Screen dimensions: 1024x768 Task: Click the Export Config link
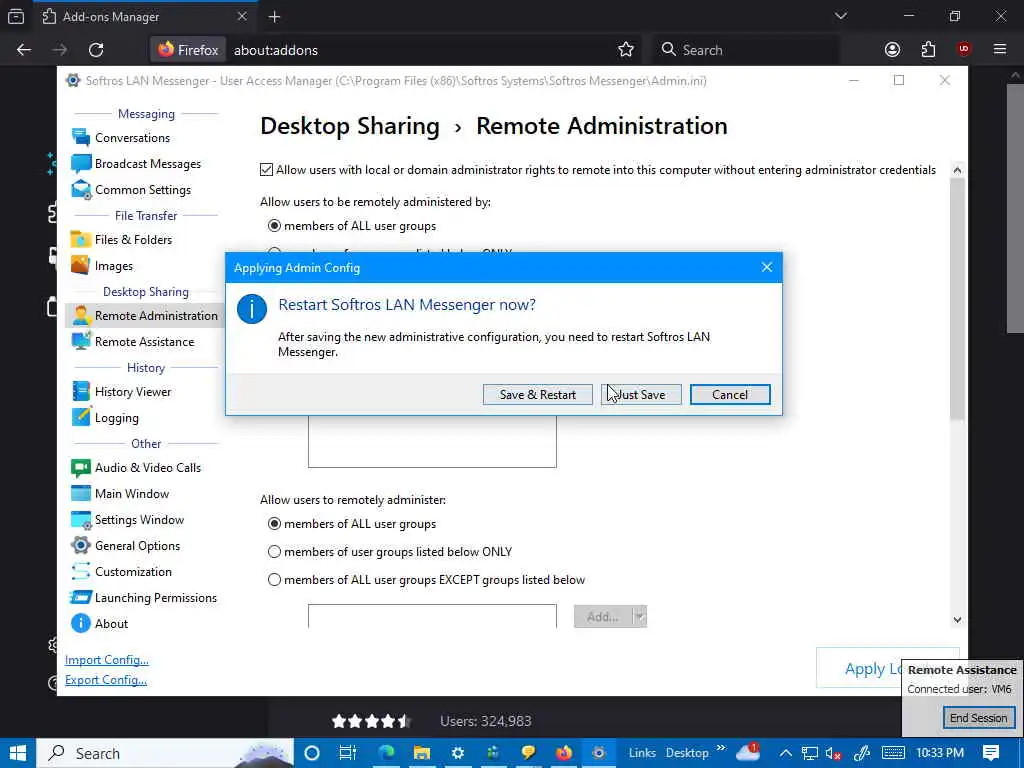[106, 680]
